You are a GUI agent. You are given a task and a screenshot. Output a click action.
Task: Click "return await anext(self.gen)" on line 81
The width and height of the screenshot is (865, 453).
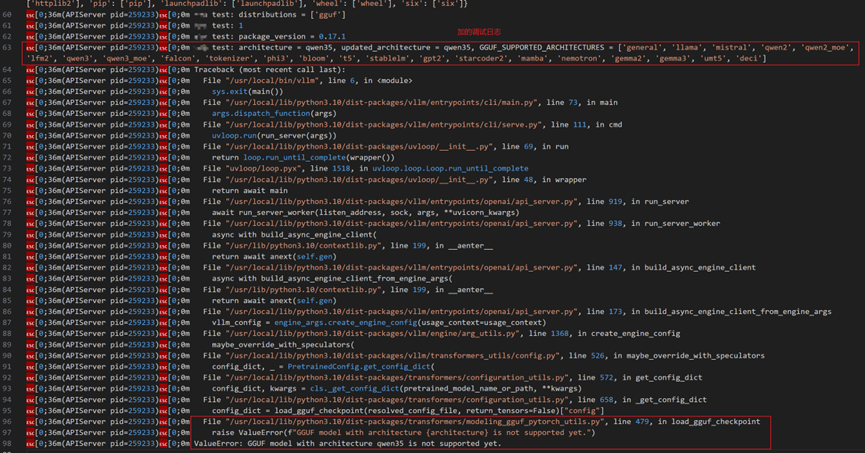coord(274,257)
